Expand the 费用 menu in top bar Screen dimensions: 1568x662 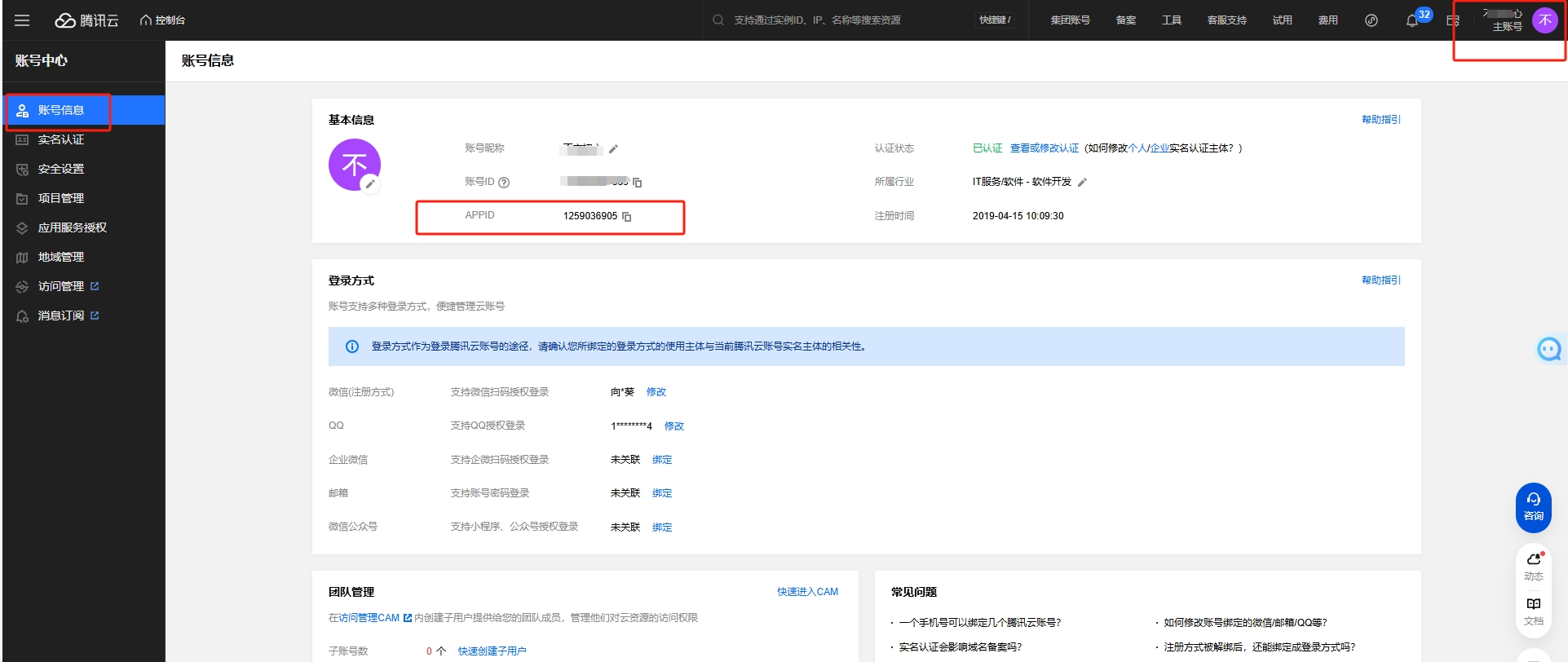tap(1327, 20)
